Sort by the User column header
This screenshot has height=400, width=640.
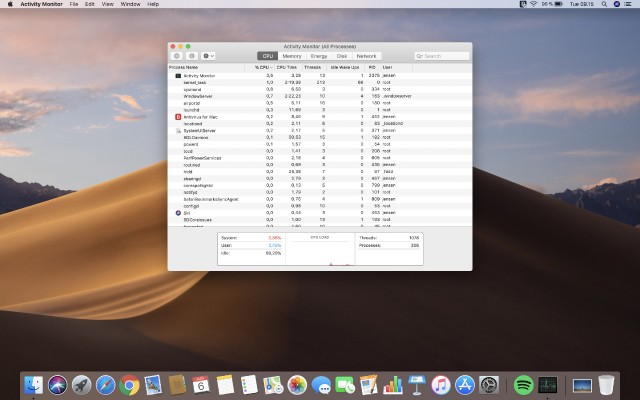396,67
